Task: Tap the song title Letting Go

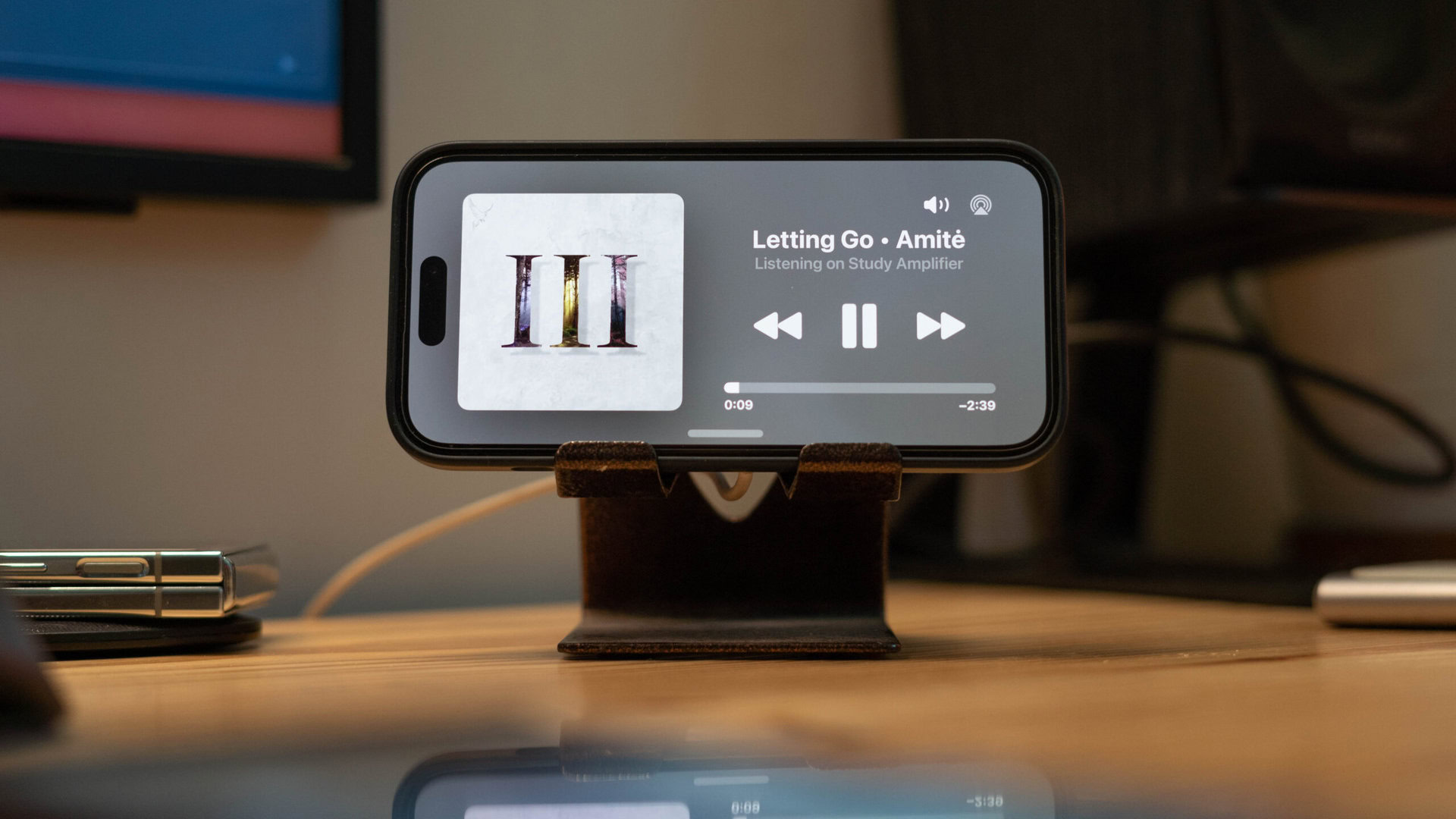Action: coord(800,238)
